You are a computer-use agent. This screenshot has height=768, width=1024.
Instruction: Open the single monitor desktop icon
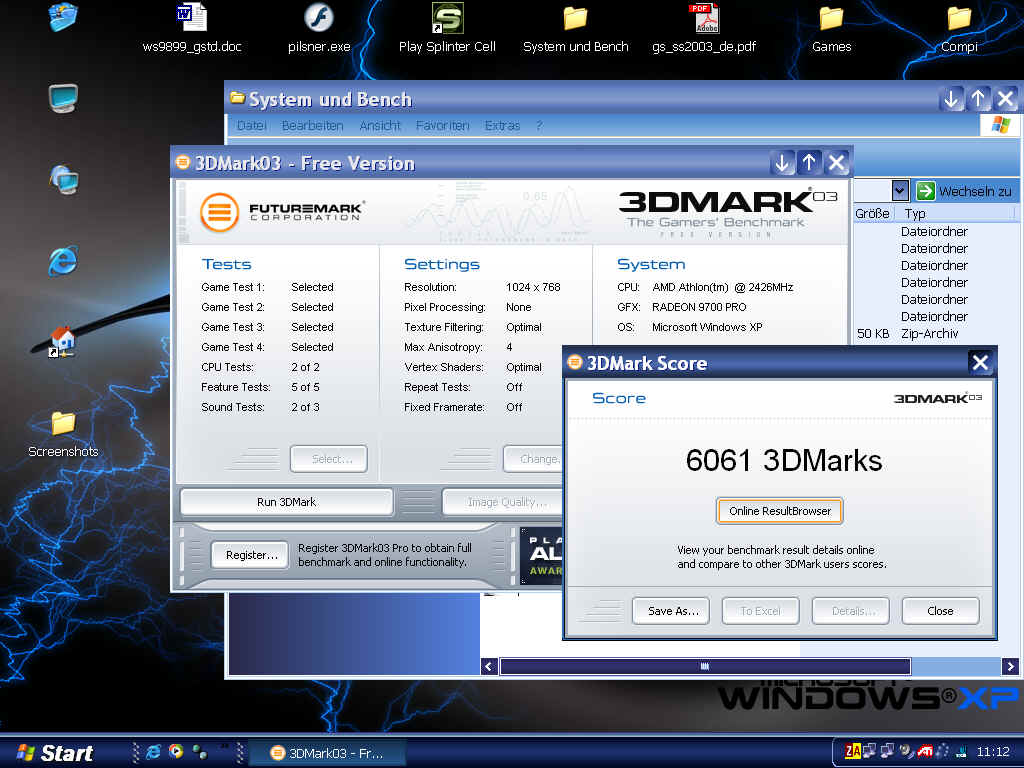[63, 99]
